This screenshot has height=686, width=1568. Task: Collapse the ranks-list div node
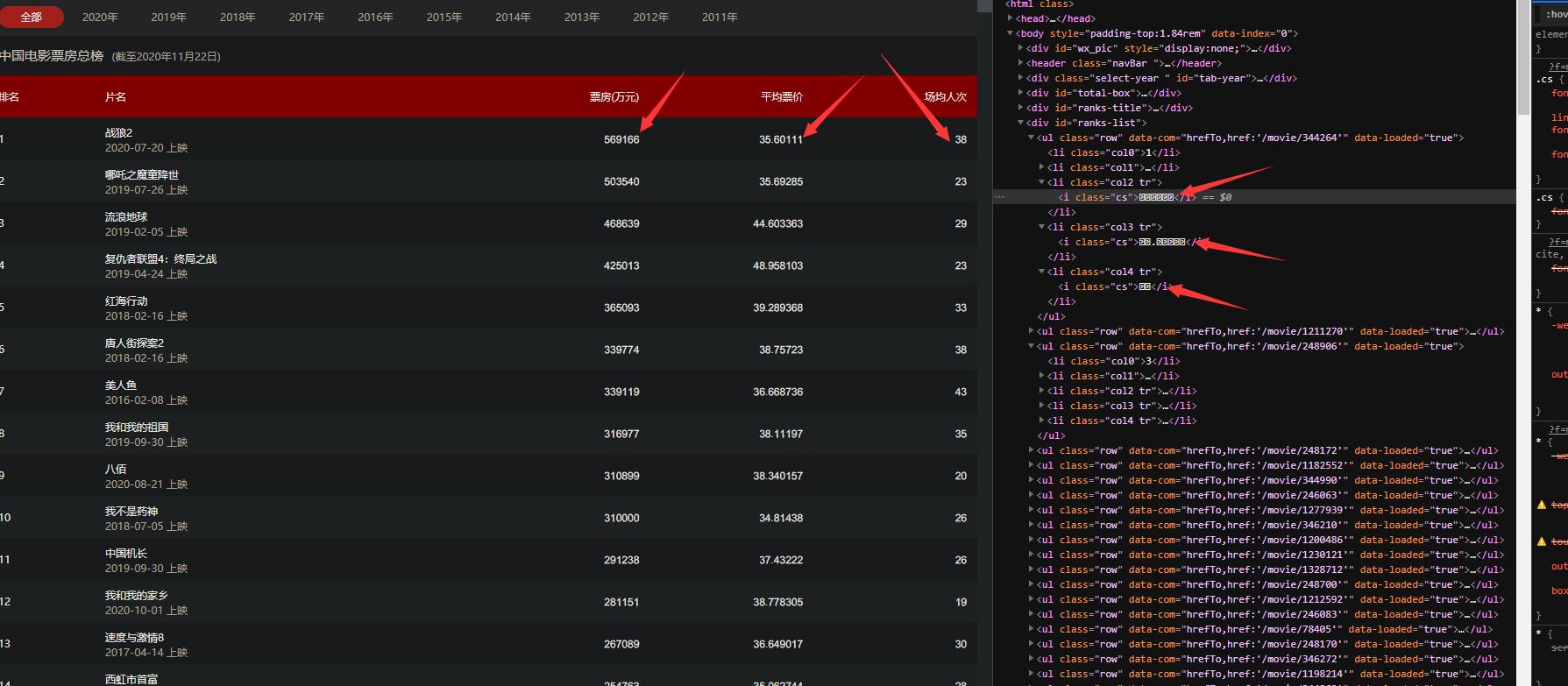[x=1021, y=123]
